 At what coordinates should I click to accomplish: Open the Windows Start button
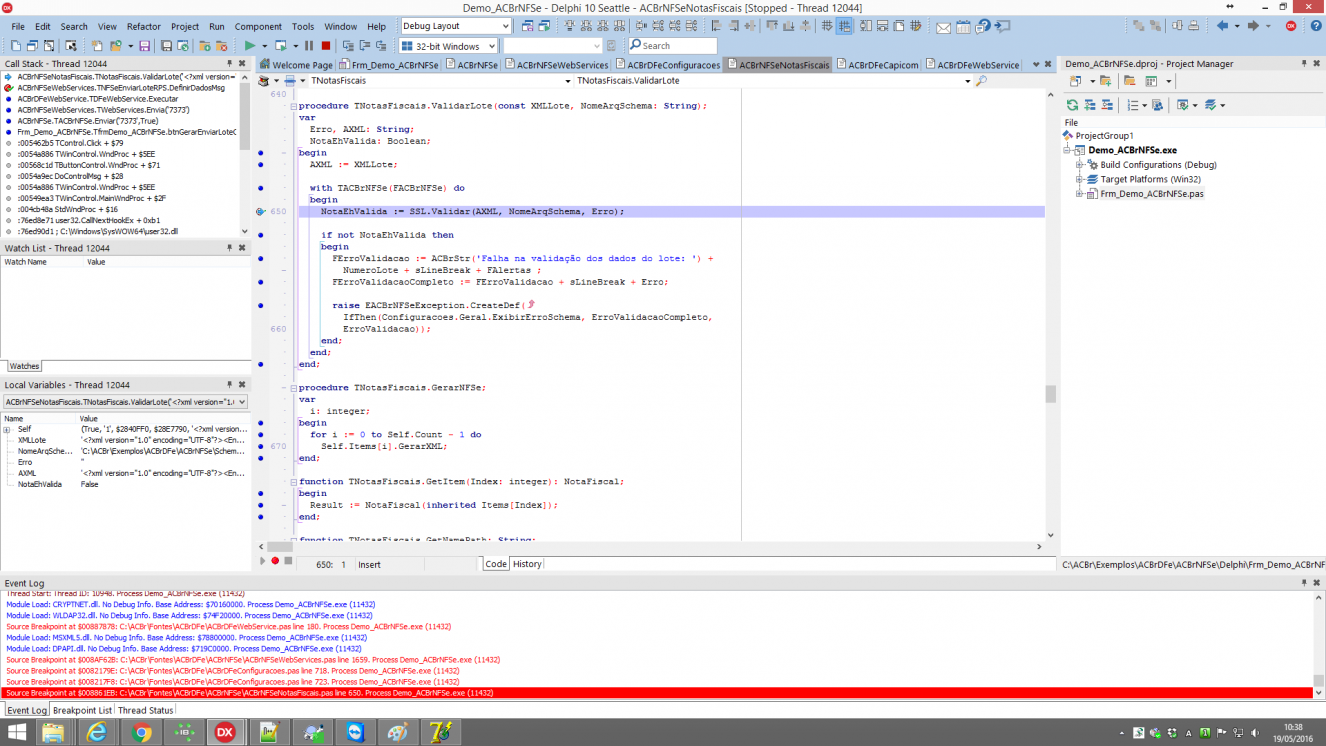pyautogui.click(x=18, y=732)
